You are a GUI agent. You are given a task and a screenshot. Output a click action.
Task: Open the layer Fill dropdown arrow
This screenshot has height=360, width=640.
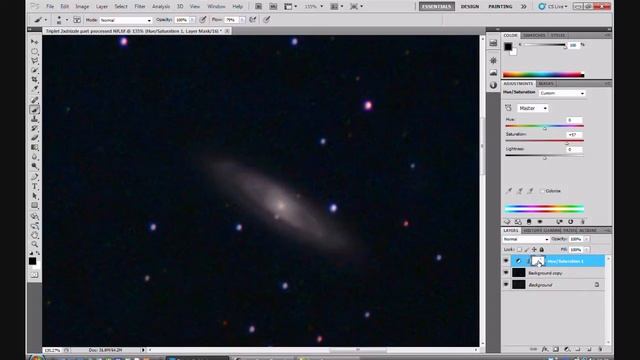(587, 249)
